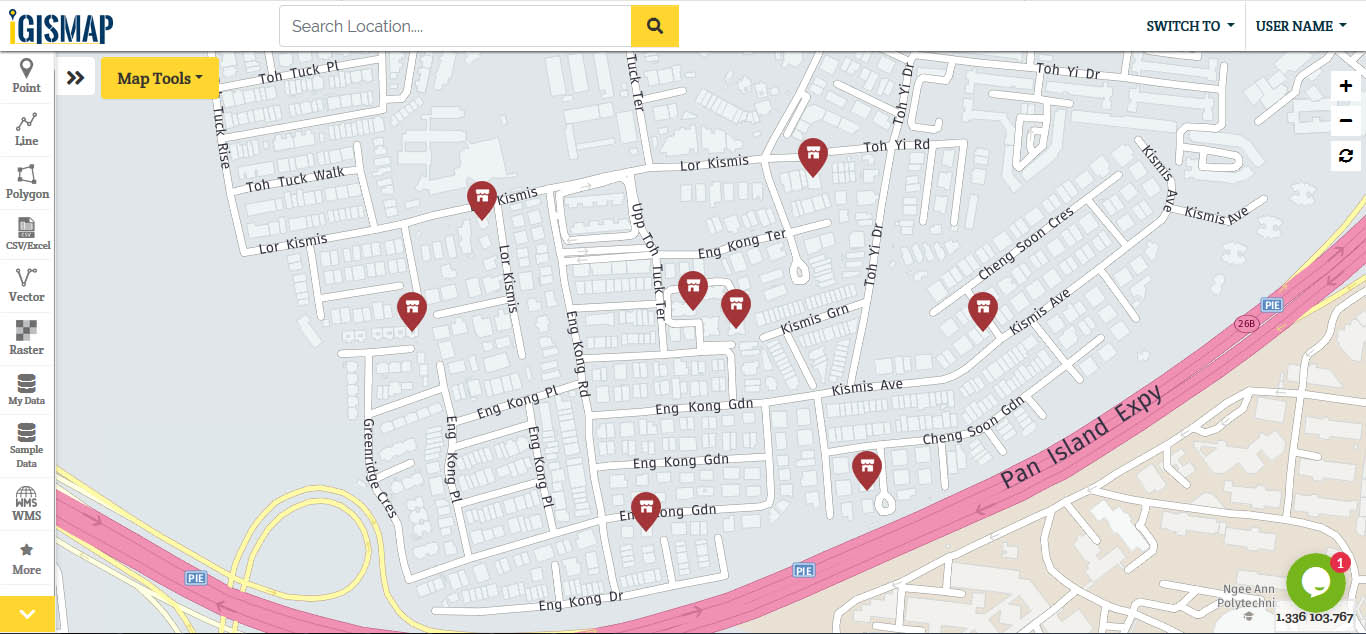Select the Point tool in sidebar
The width and height of the screenshot is (1366, 634).
27,77
